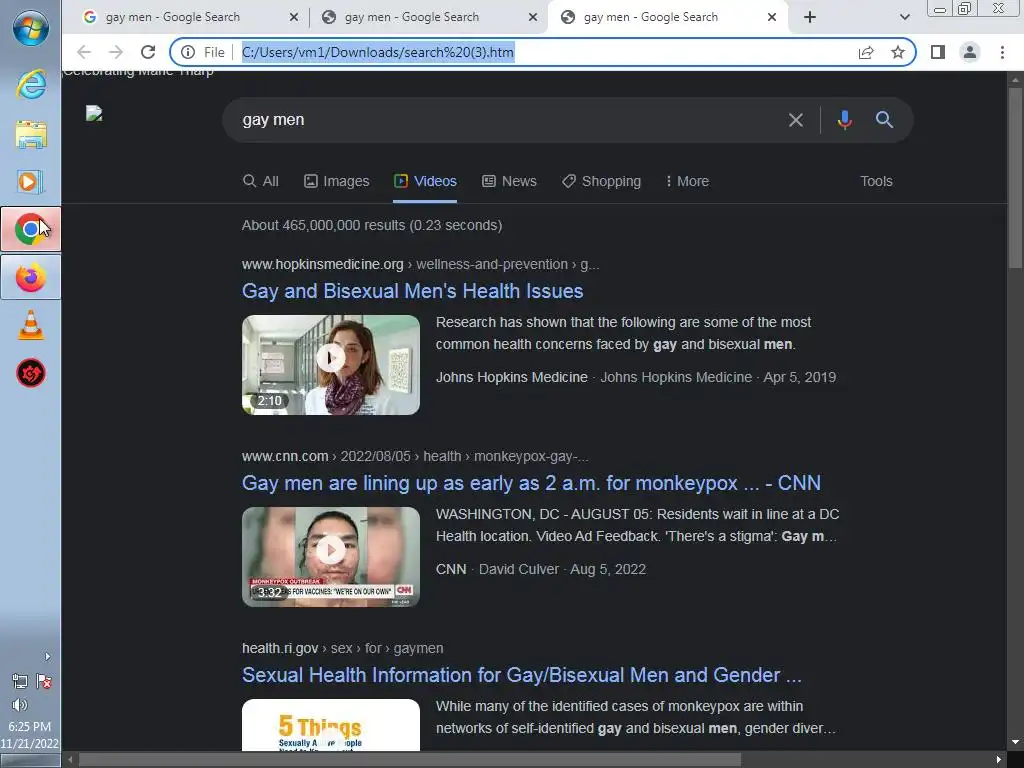Image resolution: width=1024 pixels, height=768 pixels.
Task: Close the first browser tab
Action: pos(294,18)
